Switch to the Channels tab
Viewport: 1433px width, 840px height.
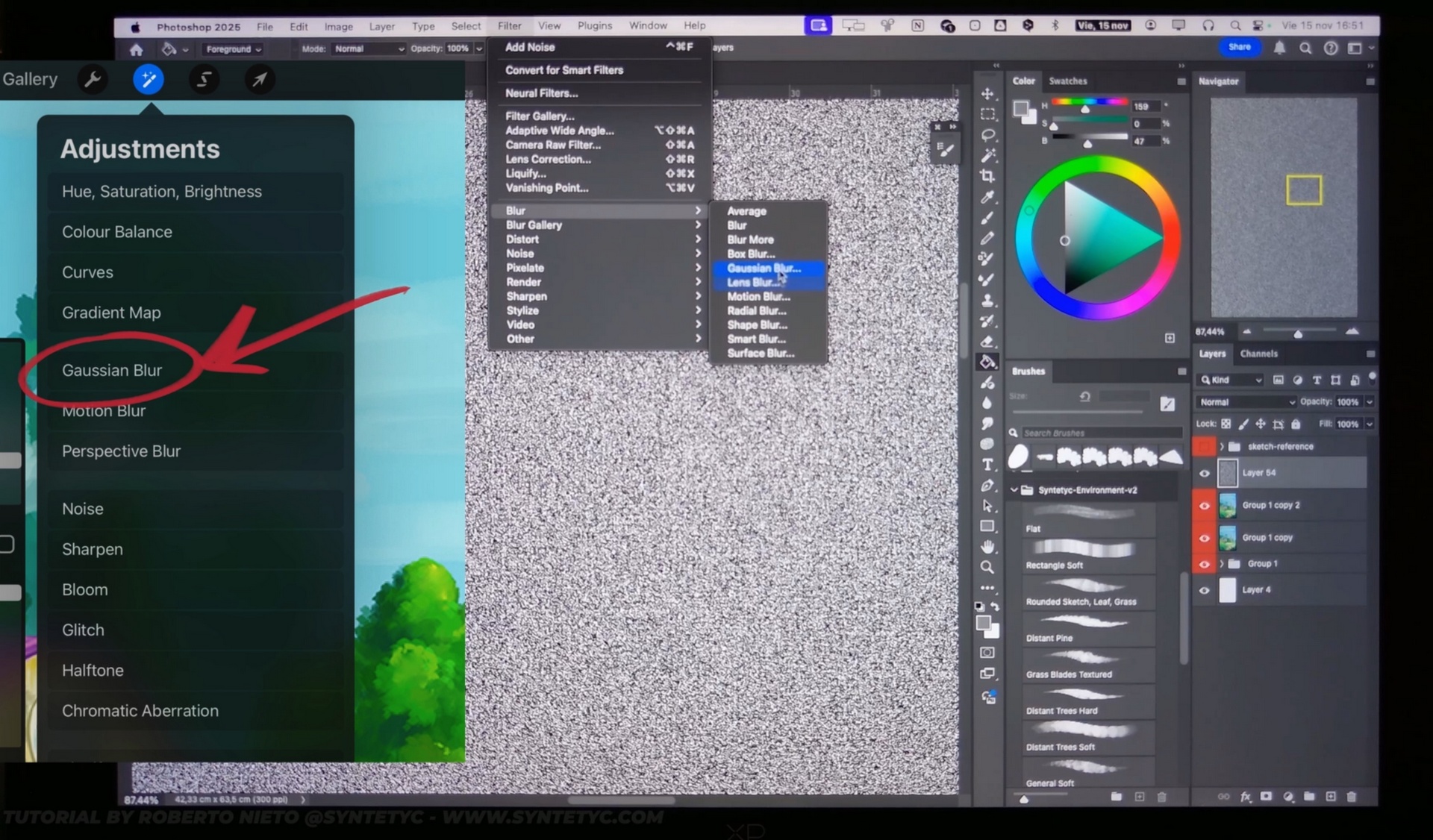point(1258,354)
